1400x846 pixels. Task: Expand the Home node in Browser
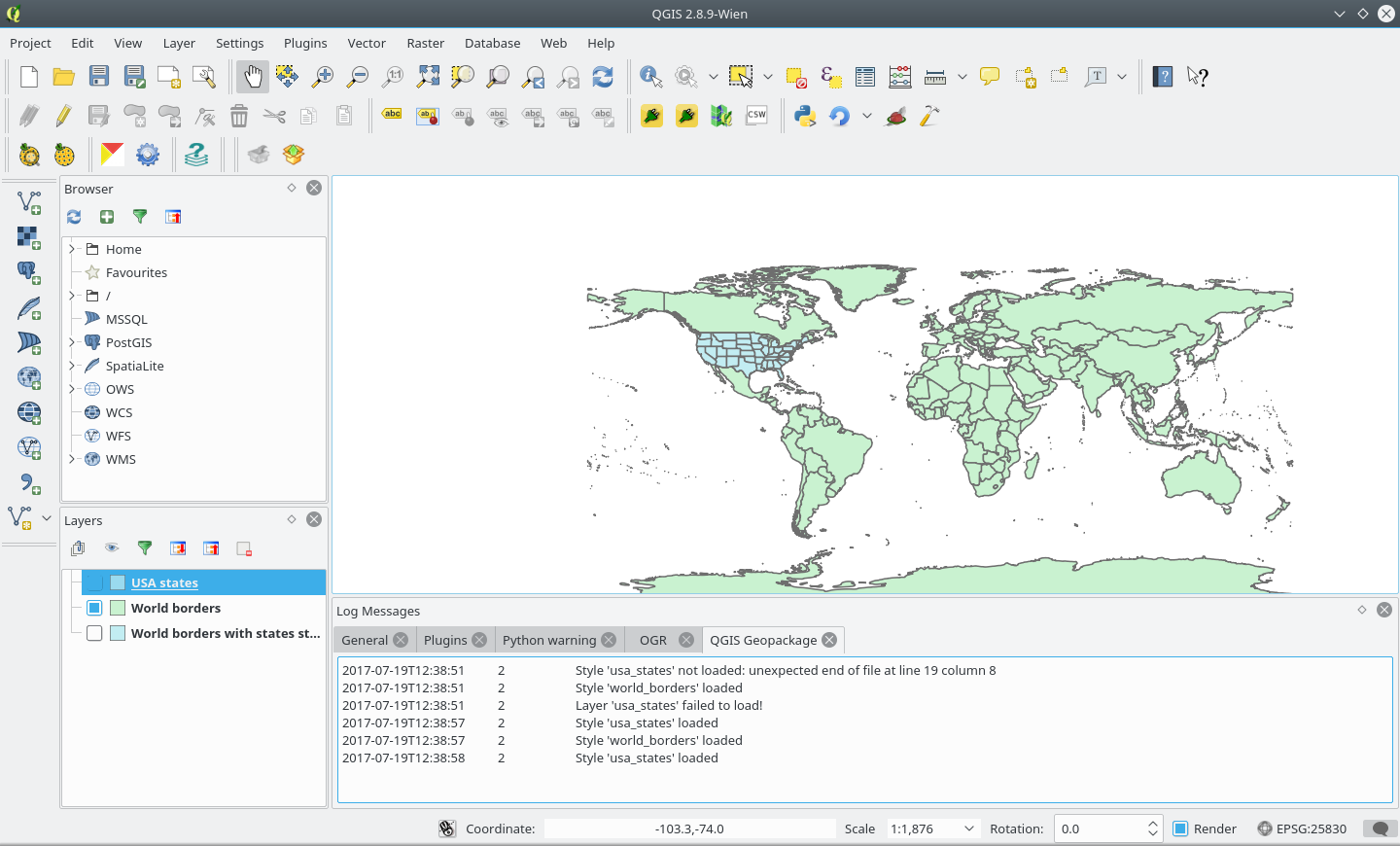tap(72, 249)
